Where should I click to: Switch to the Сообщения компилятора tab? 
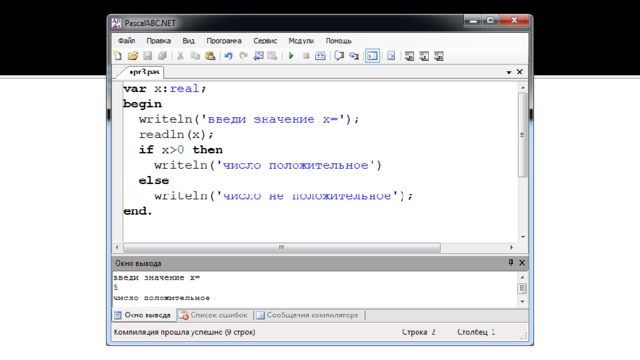click(x=308, y=315)
